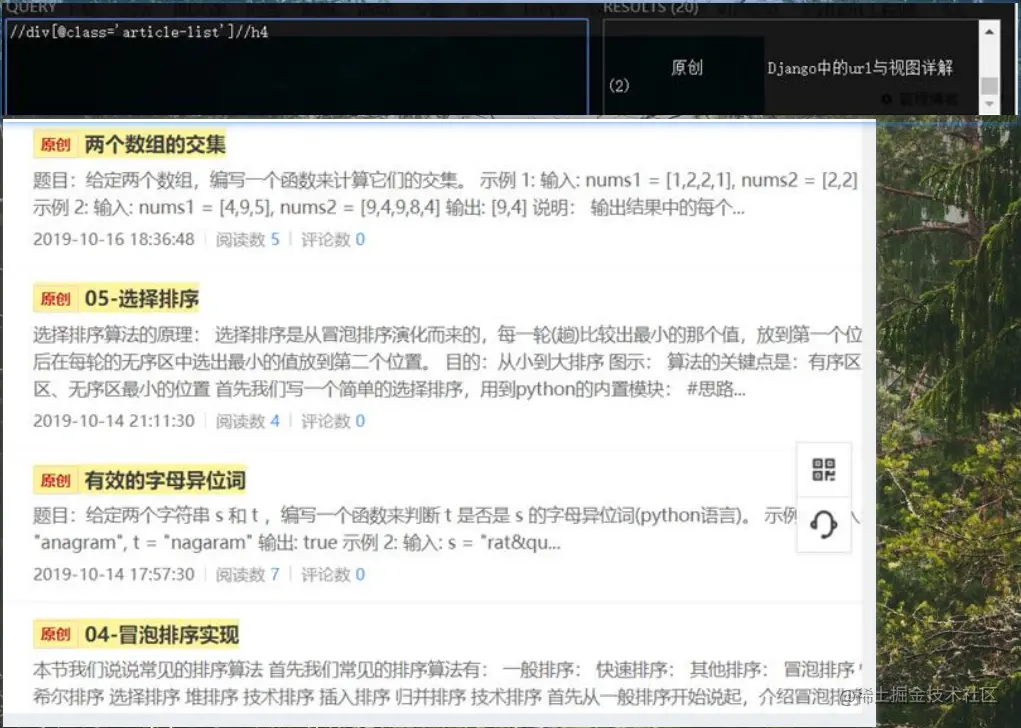The width and height of the screenshot is (1021, 728).
Task: Click the 原创 badge on 05-选择排序
Action: 56,298
